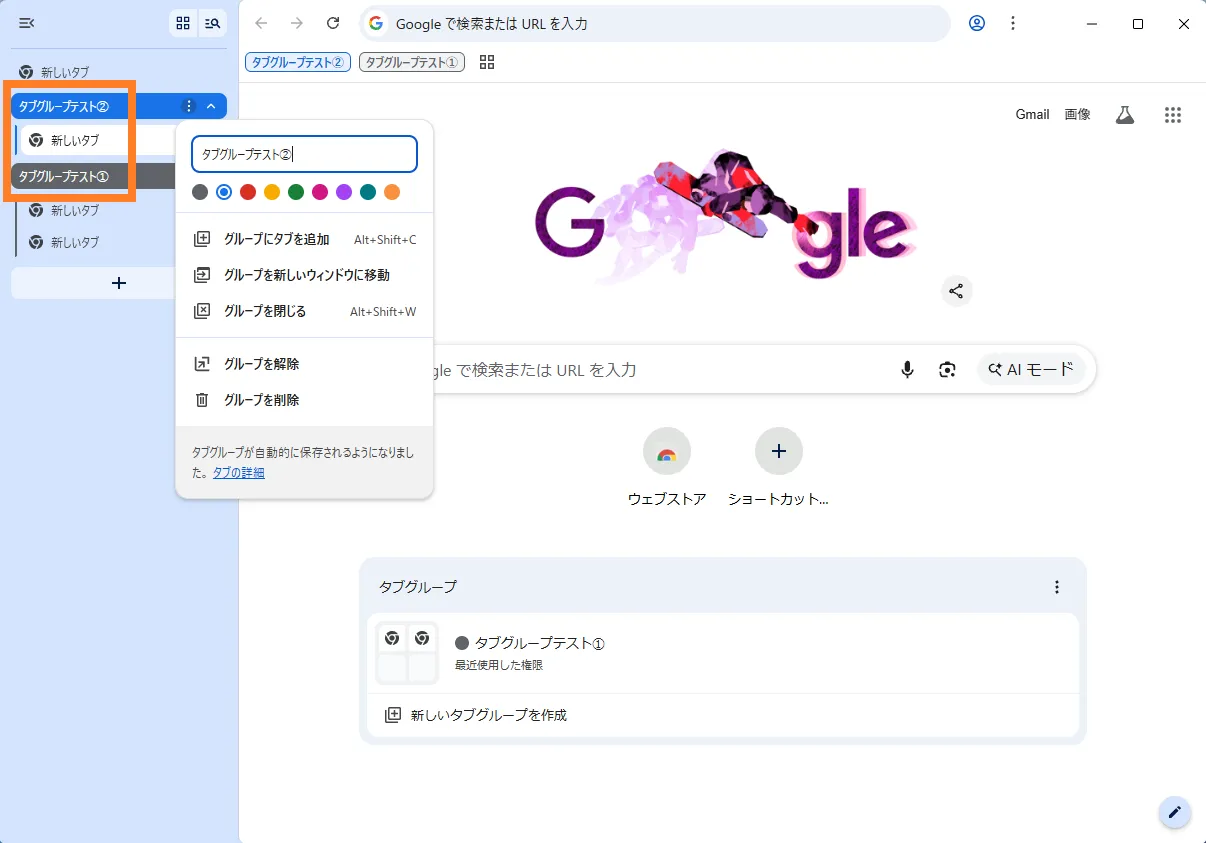
Task: Open the tab groups grid icon in sidebar
Action: pyautogui.click(x=182, y=23)
